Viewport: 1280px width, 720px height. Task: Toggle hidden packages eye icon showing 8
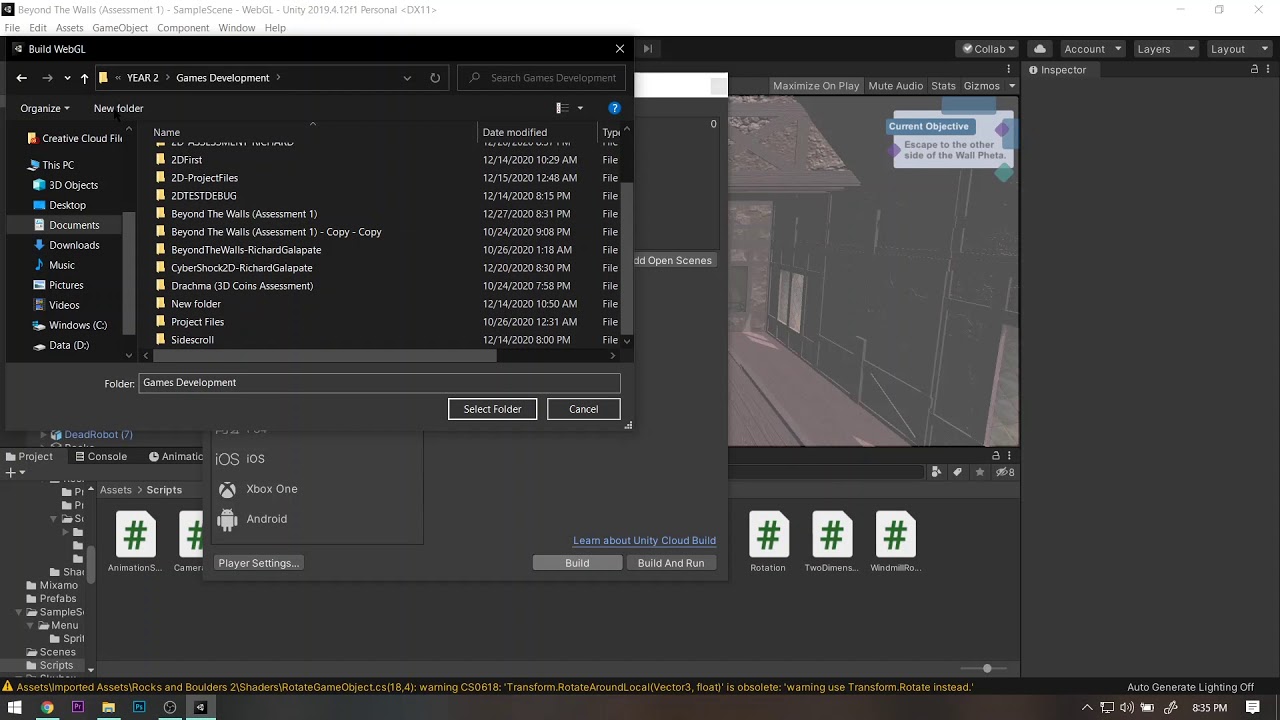tap(1003, 472)
